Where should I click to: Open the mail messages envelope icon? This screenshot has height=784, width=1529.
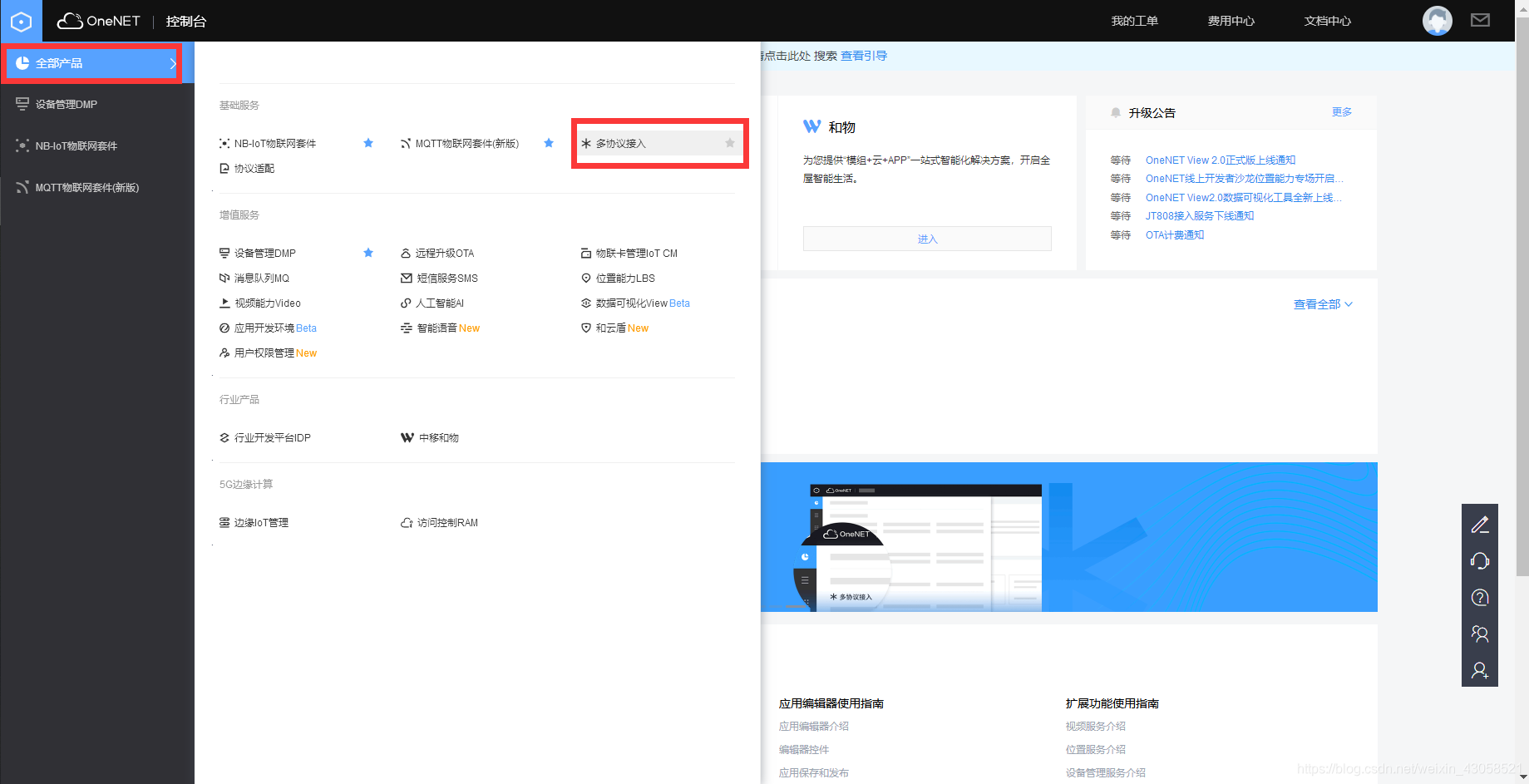pos(1480,20)
